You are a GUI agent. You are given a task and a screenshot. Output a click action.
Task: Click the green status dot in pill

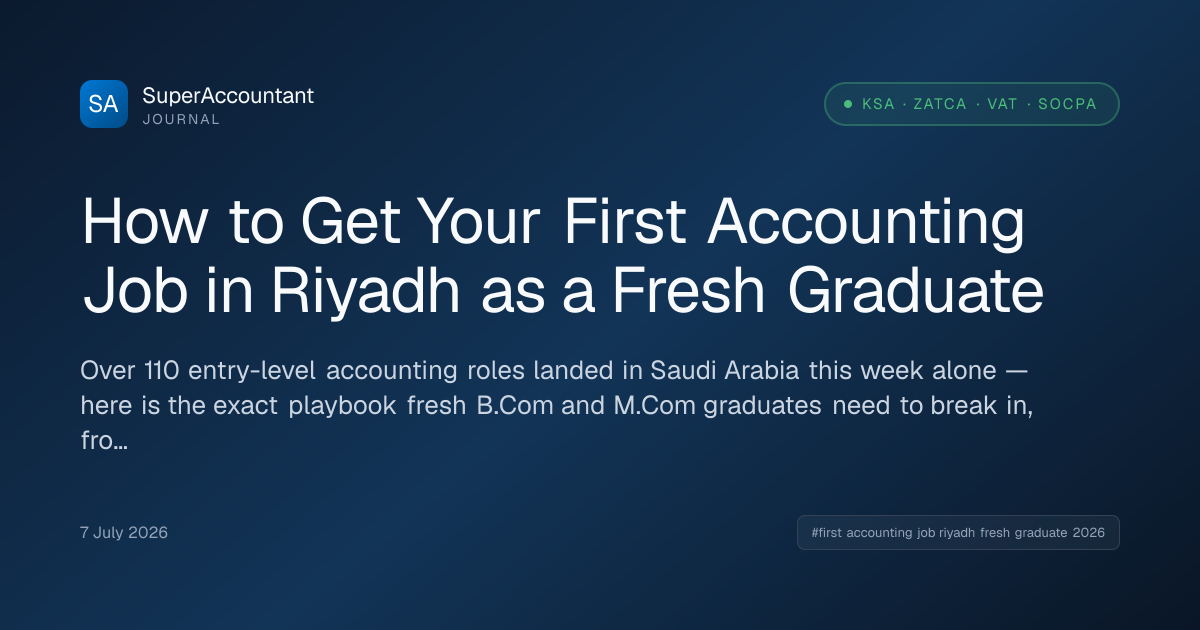tap(848, 104)
